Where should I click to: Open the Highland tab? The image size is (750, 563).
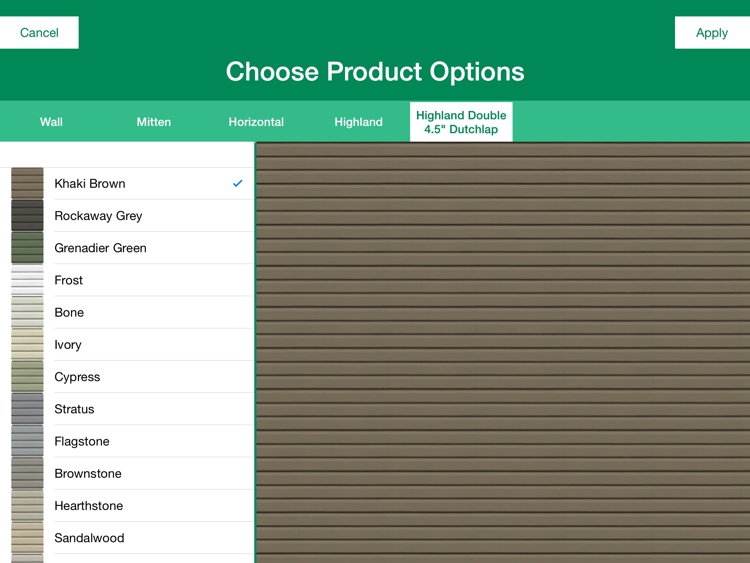(358, 122)
